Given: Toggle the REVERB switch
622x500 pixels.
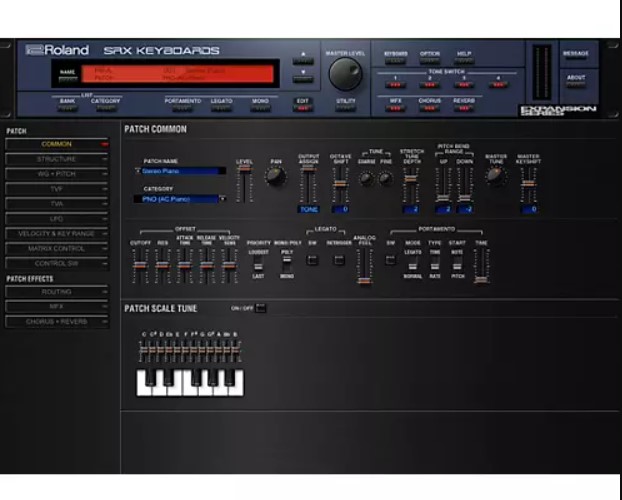Looking at the screenshot, I should [464, 108].
